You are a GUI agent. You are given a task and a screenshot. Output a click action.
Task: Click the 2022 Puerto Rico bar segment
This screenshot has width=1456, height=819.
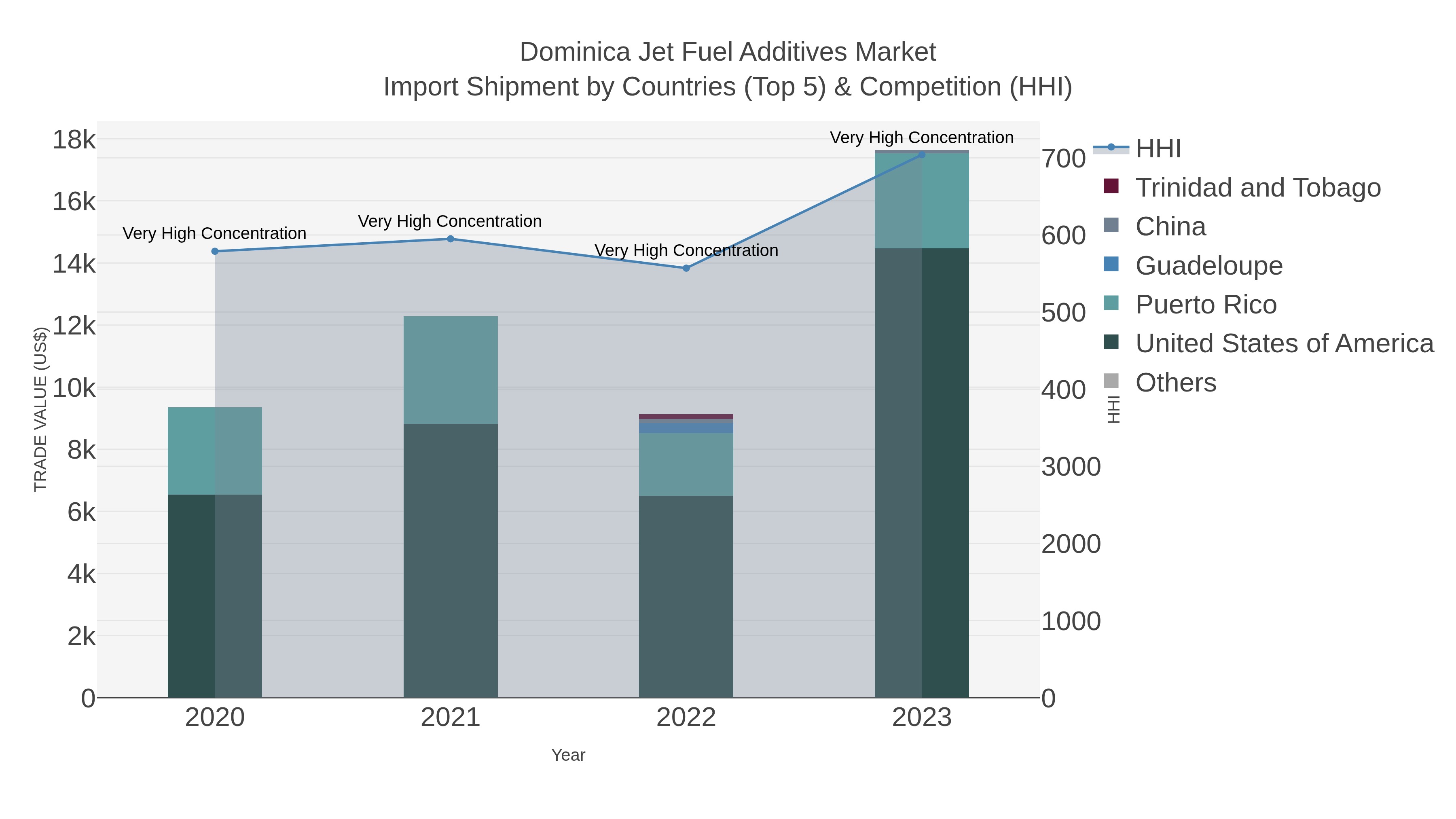686,465
